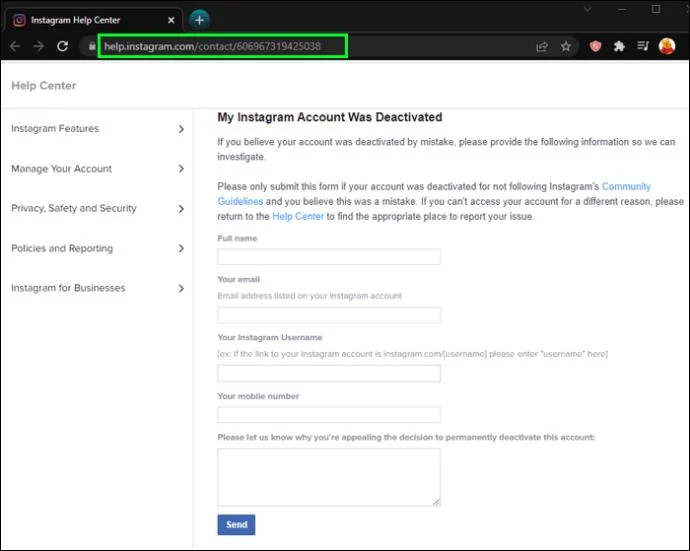
Task: Open Manage Your Account menu item
Action: pos(62,169)
